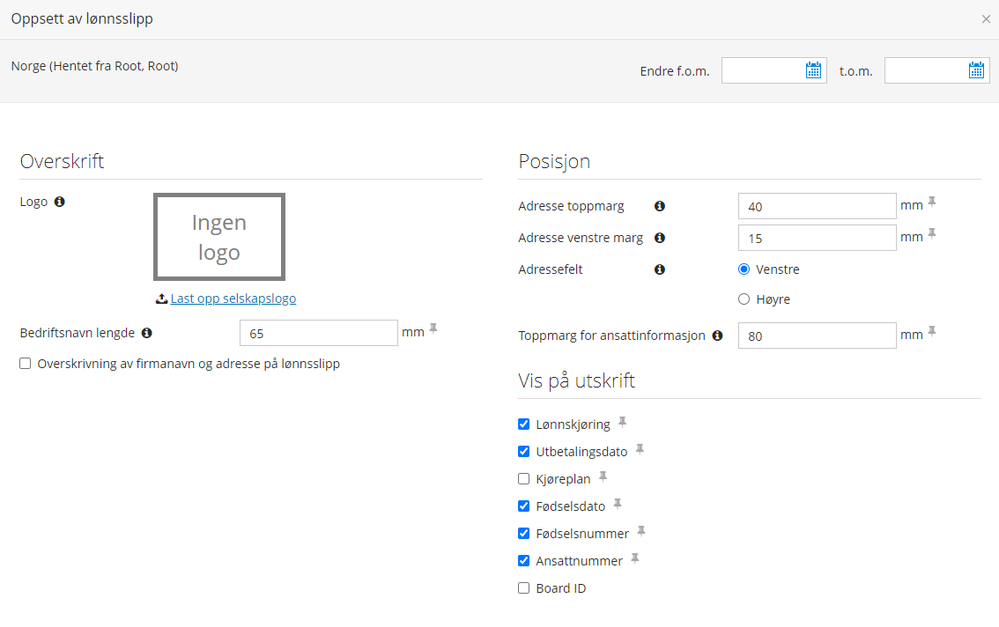Screen dimensions: 999x627
Task: Tick the Board ID checkbox
Action: tap(524, 588)
